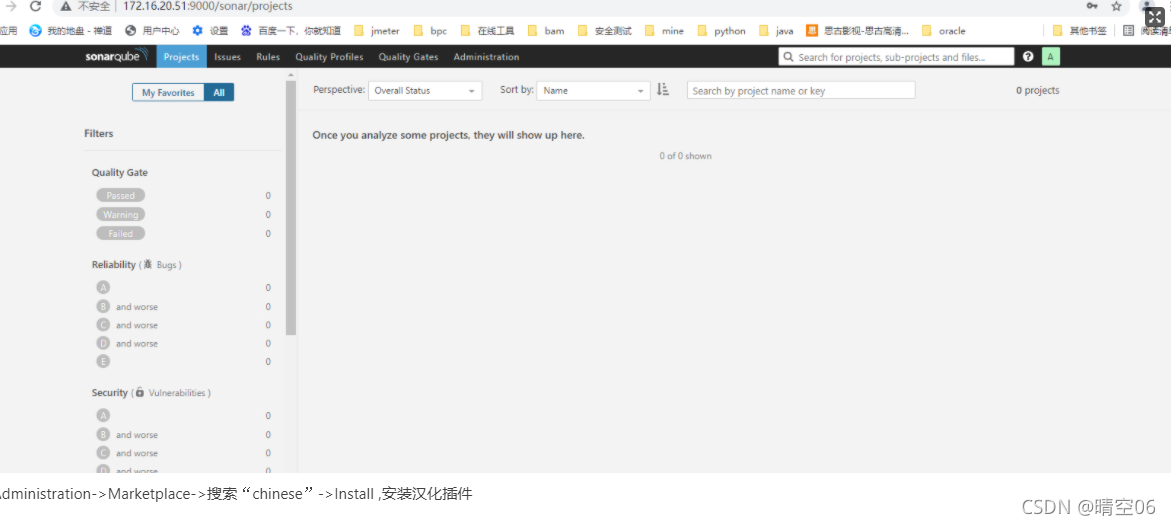This screenshot has width=1171, height=525.
Task: Open the 用户中心 bookmark
Action: pos(152,31)
